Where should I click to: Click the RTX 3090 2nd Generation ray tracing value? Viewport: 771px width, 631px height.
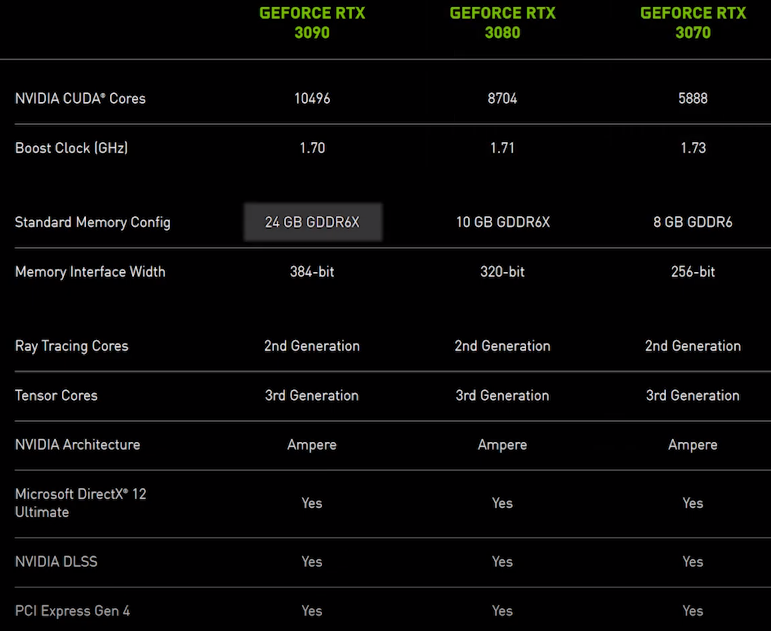pos(312,346)
